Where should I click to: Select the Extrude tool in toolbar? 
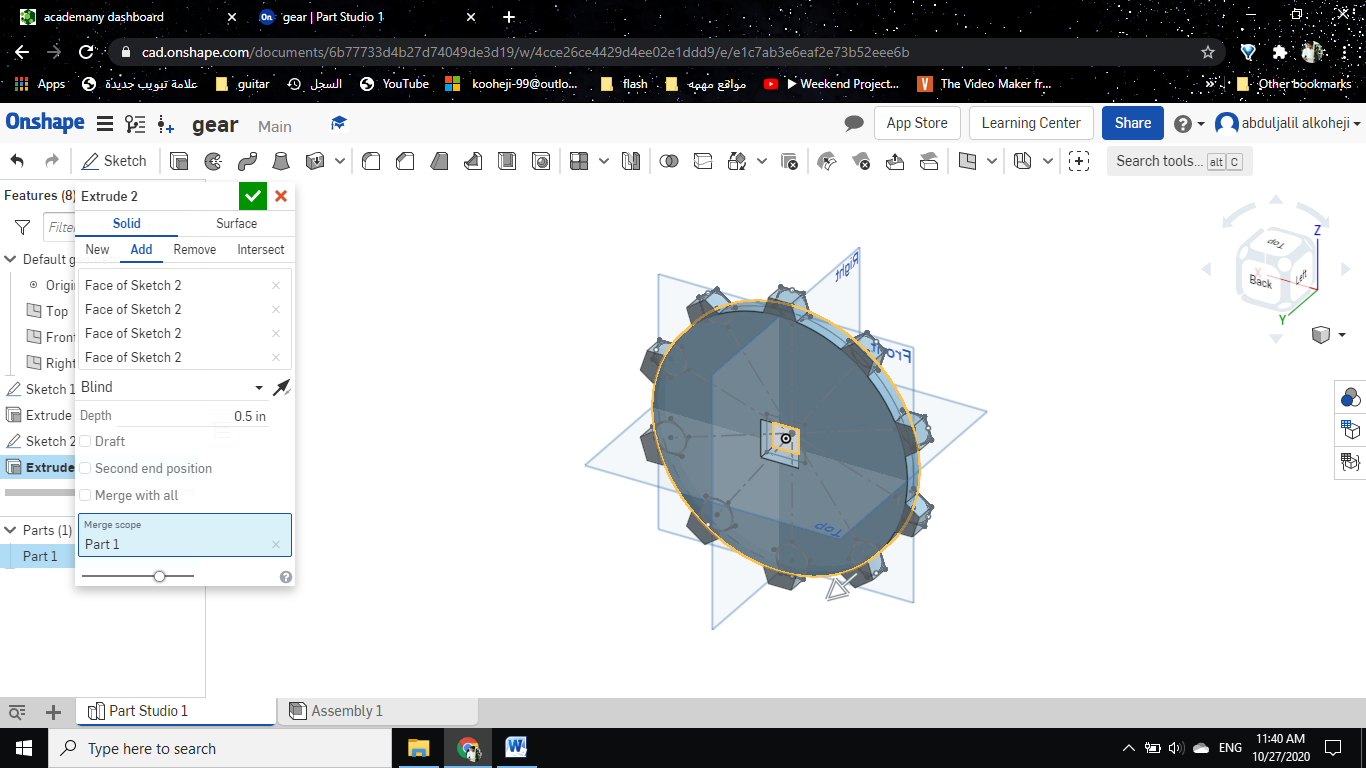click(x=179, y=161)
